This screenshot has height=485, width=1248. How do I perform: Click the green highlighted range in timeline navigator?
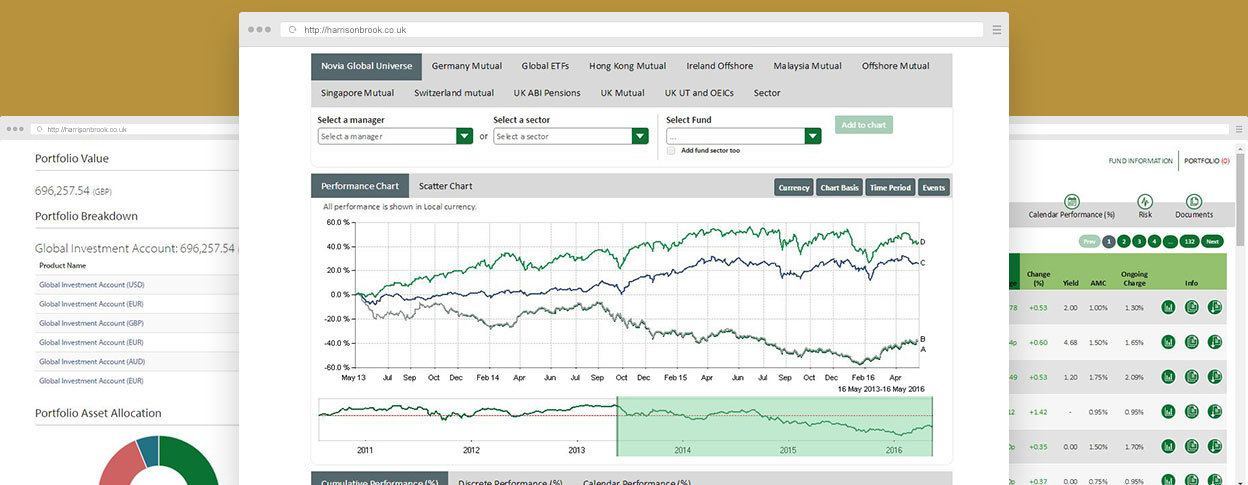[775, 427]
